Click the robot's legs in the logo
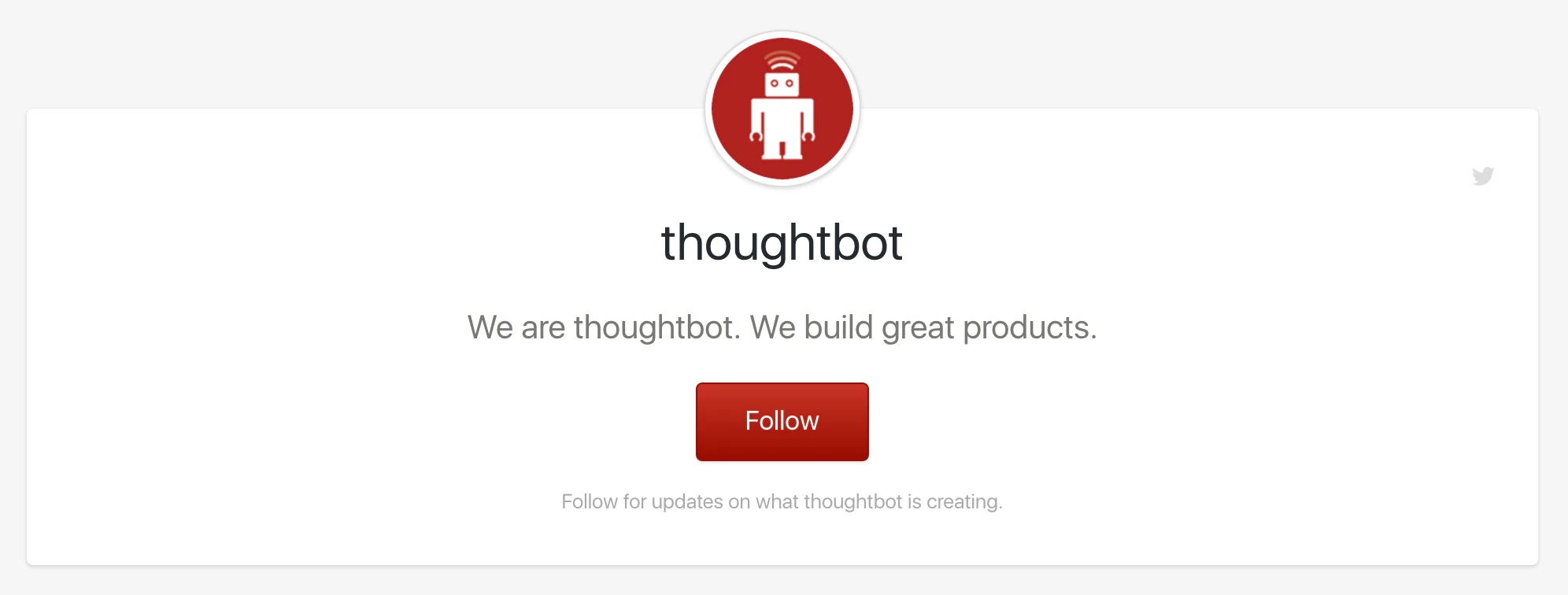This screenshot has height=595, width=1568. click(782, 149)
